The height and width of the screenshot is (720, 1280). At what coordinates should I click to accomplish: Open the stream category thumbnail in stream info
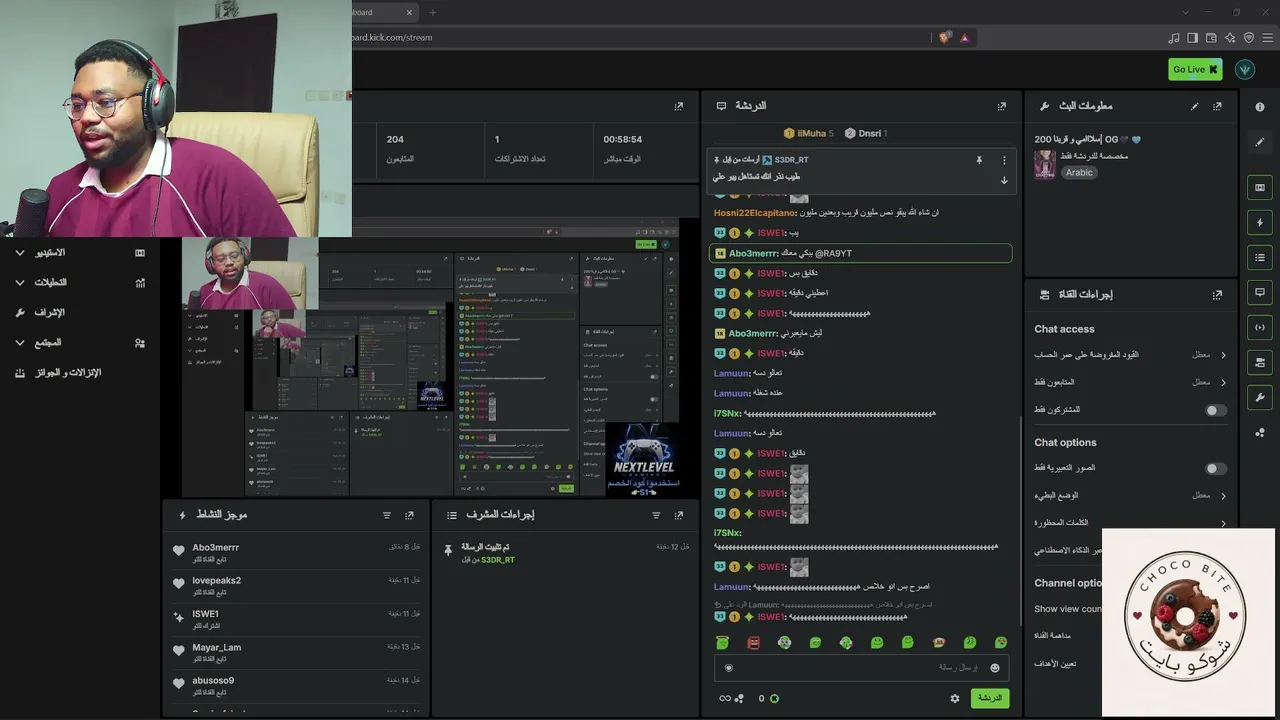pos(1045,164)
